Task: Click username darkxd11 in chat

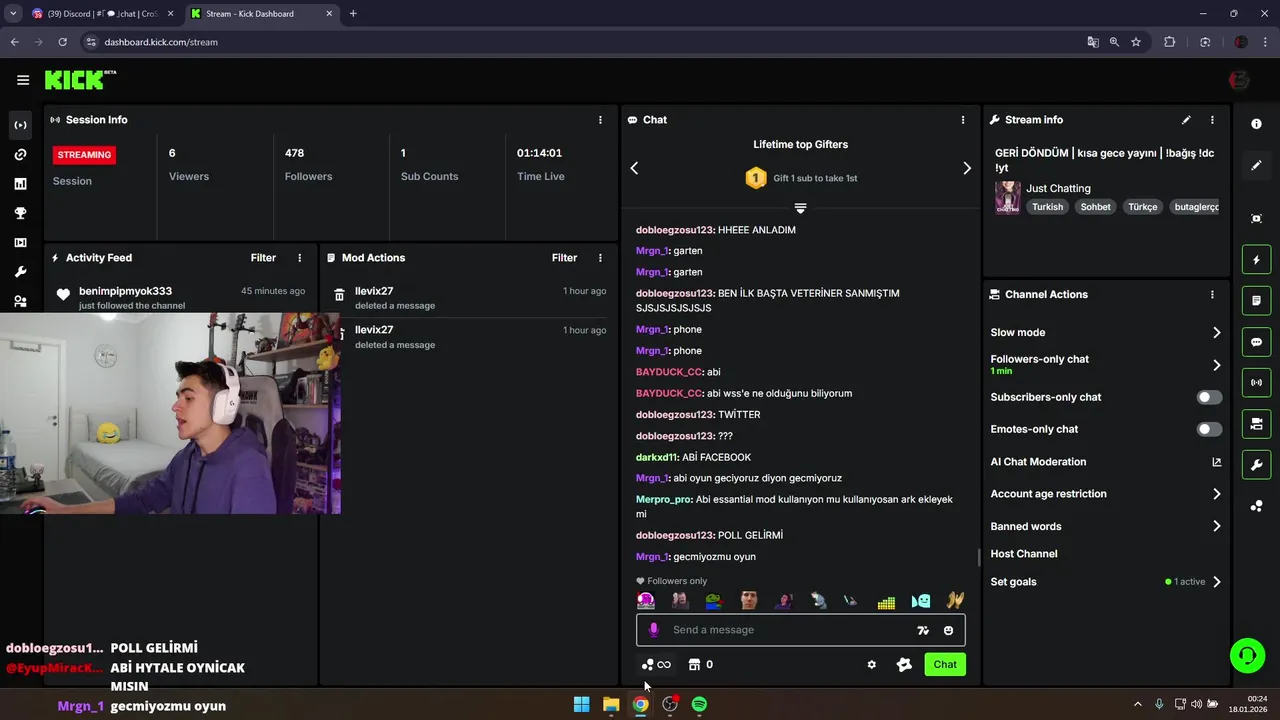Action: (x=656, y=457)
